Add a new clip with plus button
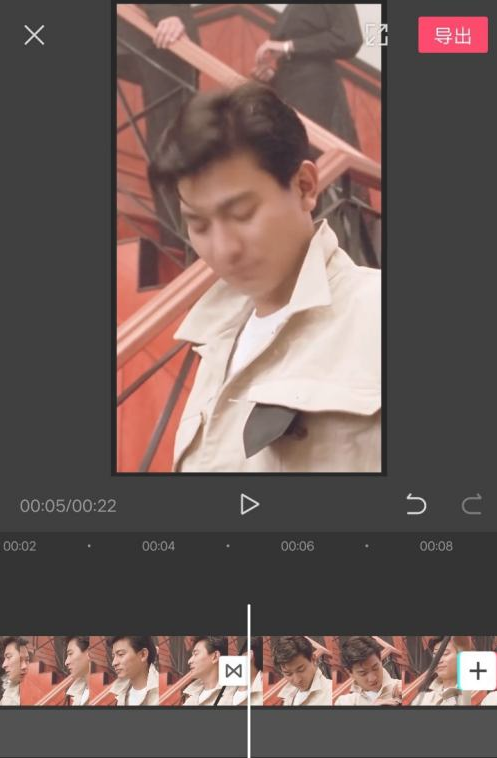This screenshot has width=497, height=758. (x=478, y=671)
